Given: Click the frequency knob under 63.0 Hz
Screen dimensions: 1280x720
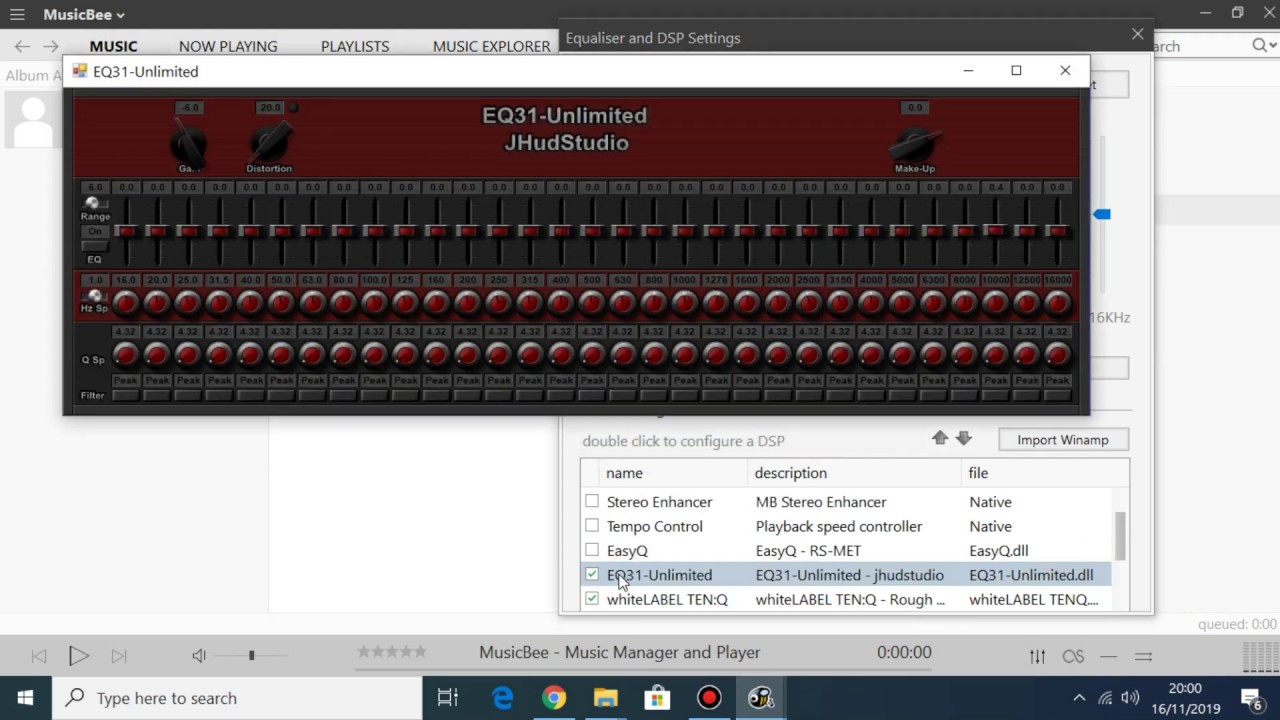Looking at the screenshot, I should [312, 303].
